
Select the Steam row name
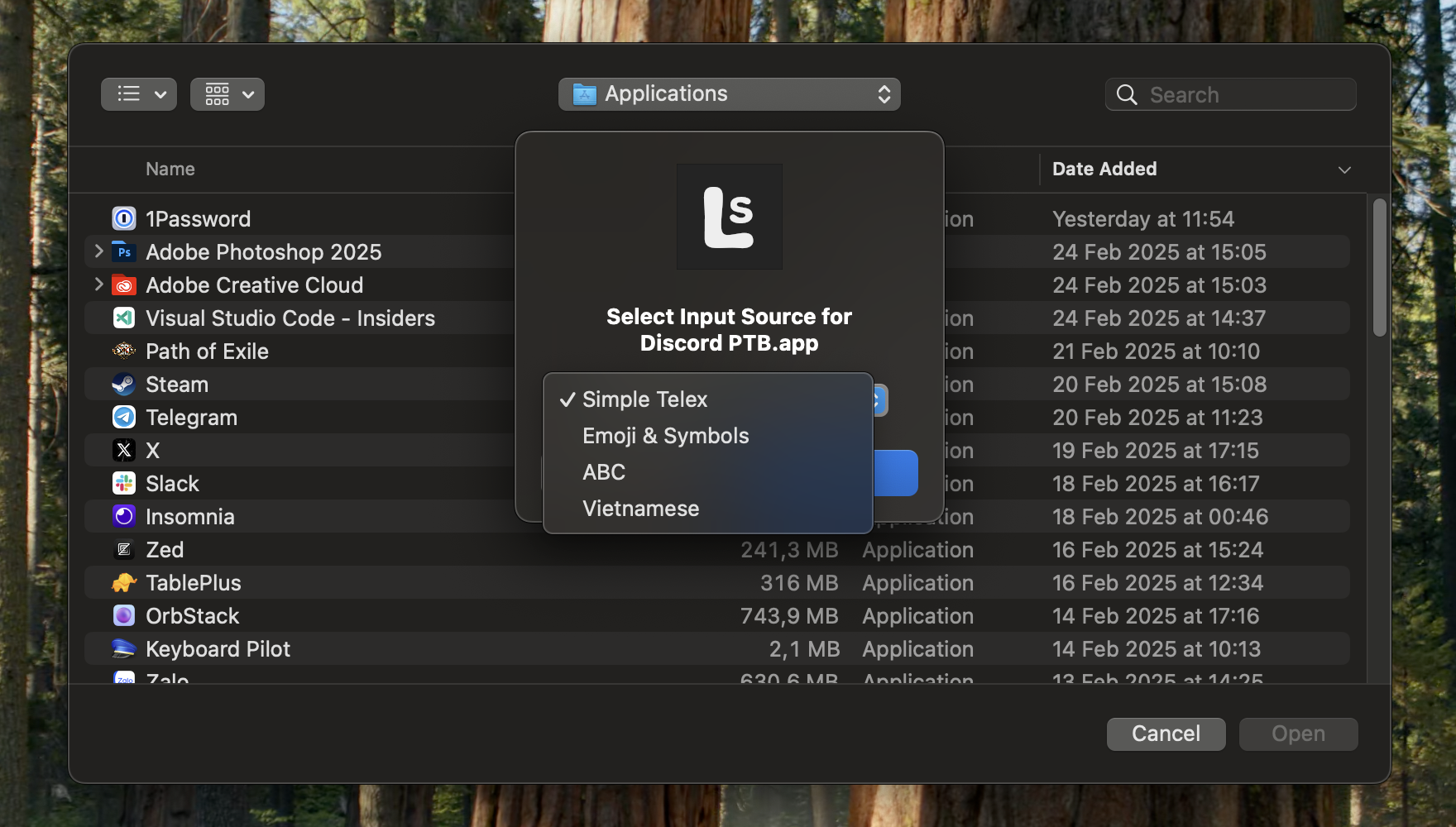tap(177, 385)
